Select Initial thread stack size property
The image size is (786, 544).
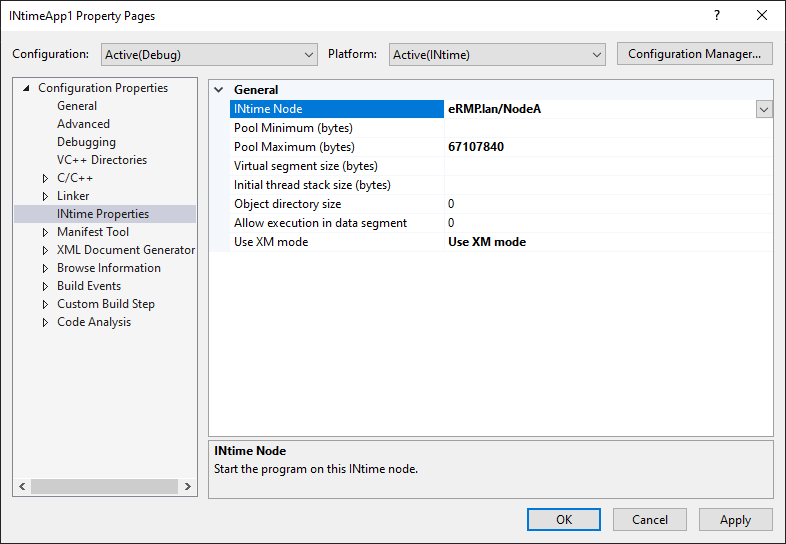pyautogui.click(x=337, y=185)
